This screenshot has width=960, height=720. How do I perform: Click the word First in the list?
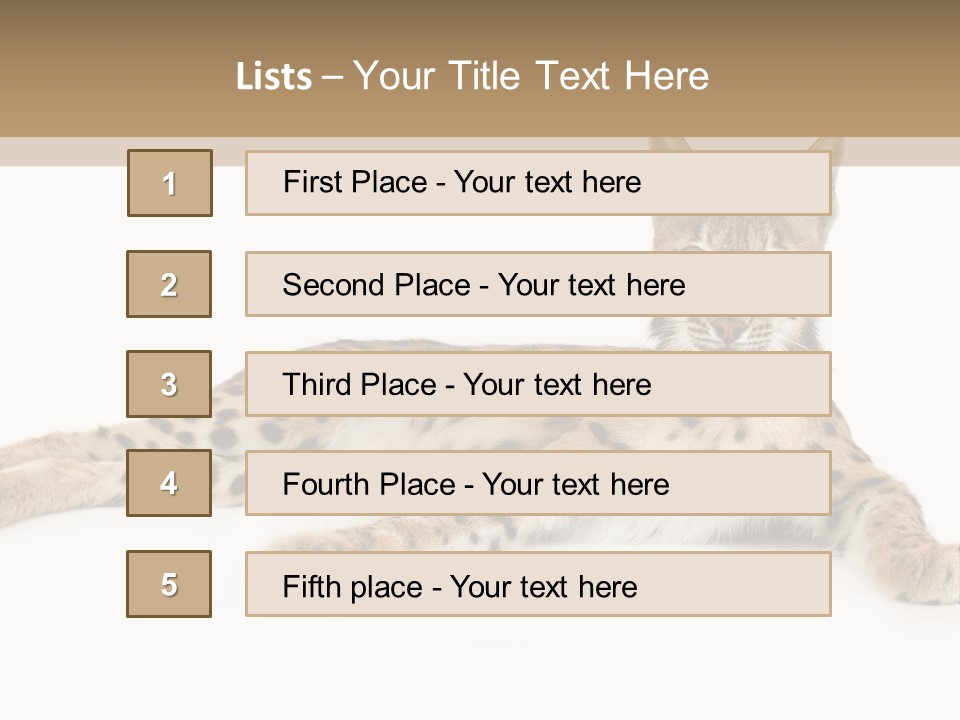click(x=311, y=182)
